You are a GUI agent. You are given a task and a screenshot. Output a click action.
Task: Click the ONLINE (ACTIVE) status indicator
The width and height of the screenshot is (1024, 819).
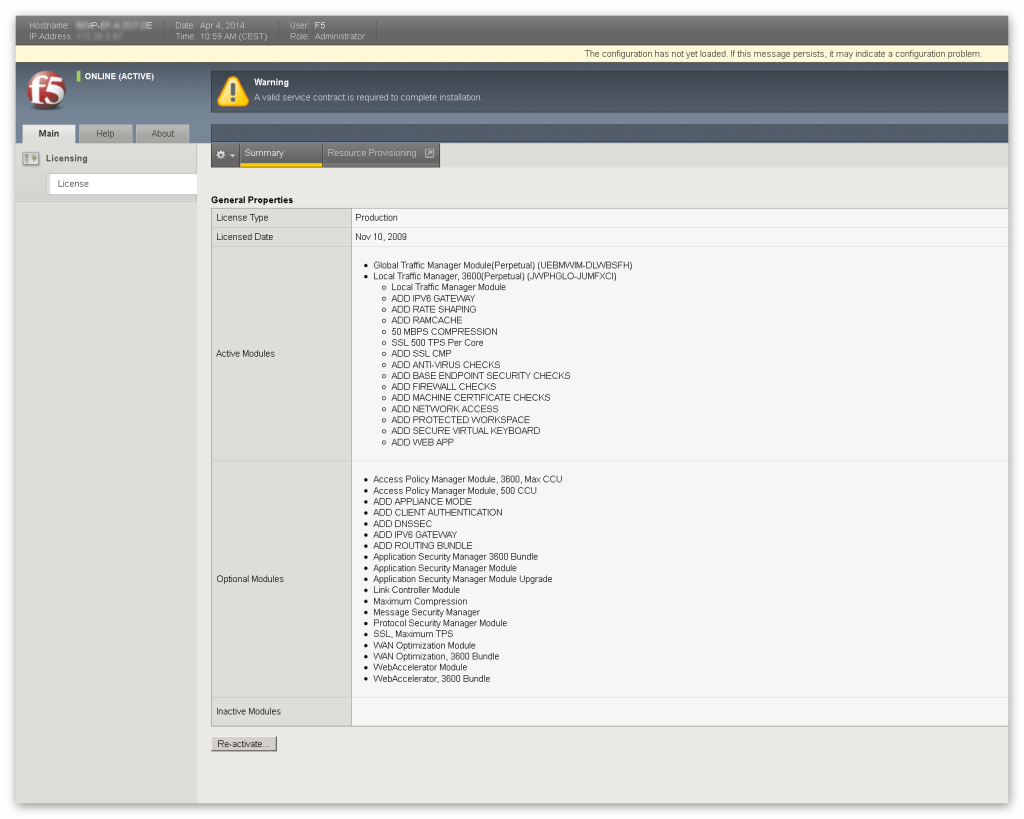[x=116, y=76]
